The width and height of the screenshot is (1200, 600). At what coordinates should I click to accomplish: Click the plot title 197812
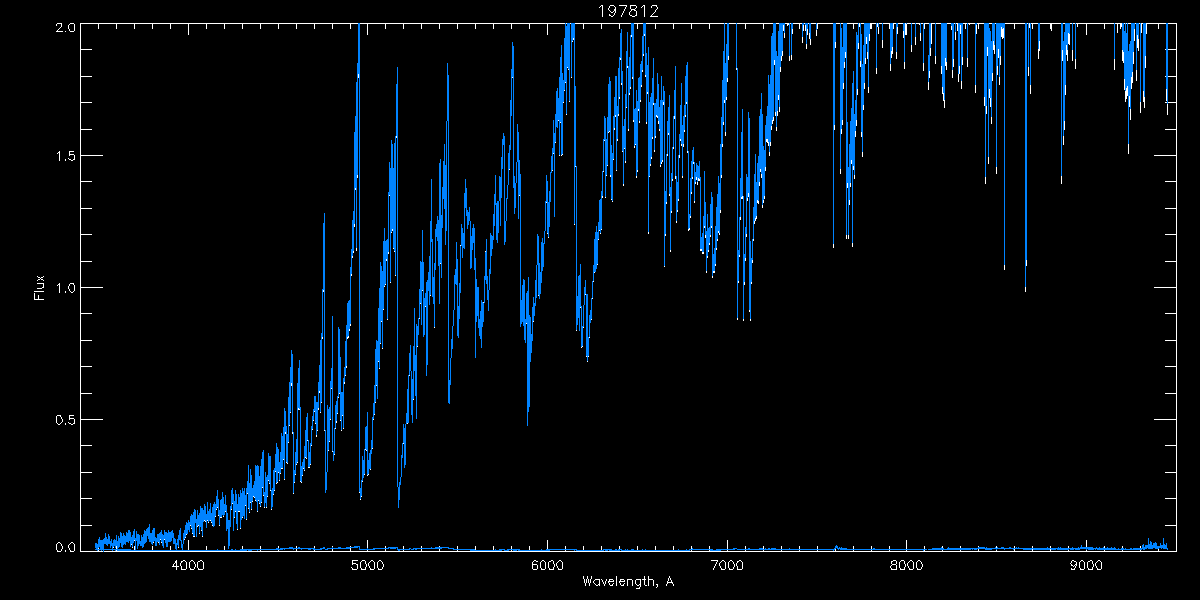click(628, 11)
